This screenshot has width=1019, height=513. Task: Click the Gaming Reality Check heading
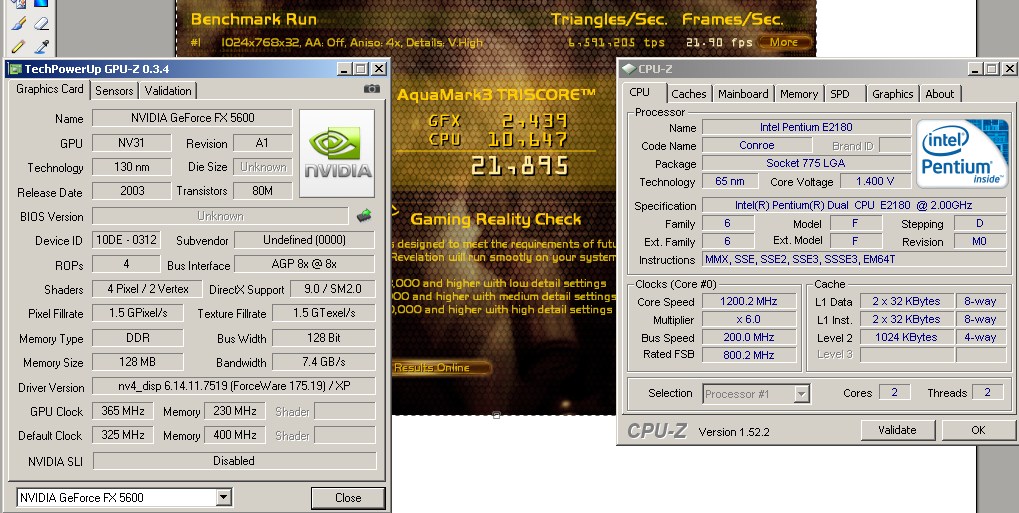[496, 220]
